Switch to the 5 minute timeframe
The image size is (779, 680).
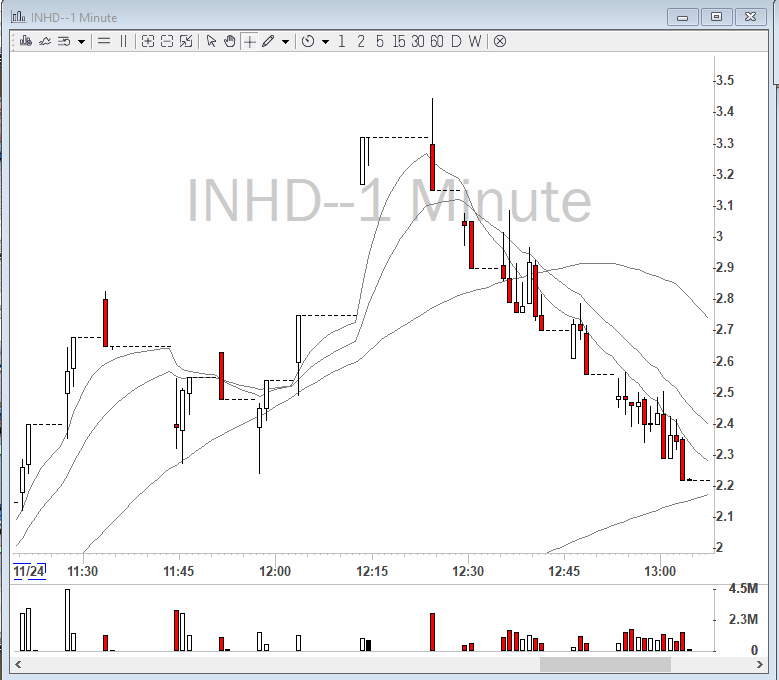(x=380, y=41)
